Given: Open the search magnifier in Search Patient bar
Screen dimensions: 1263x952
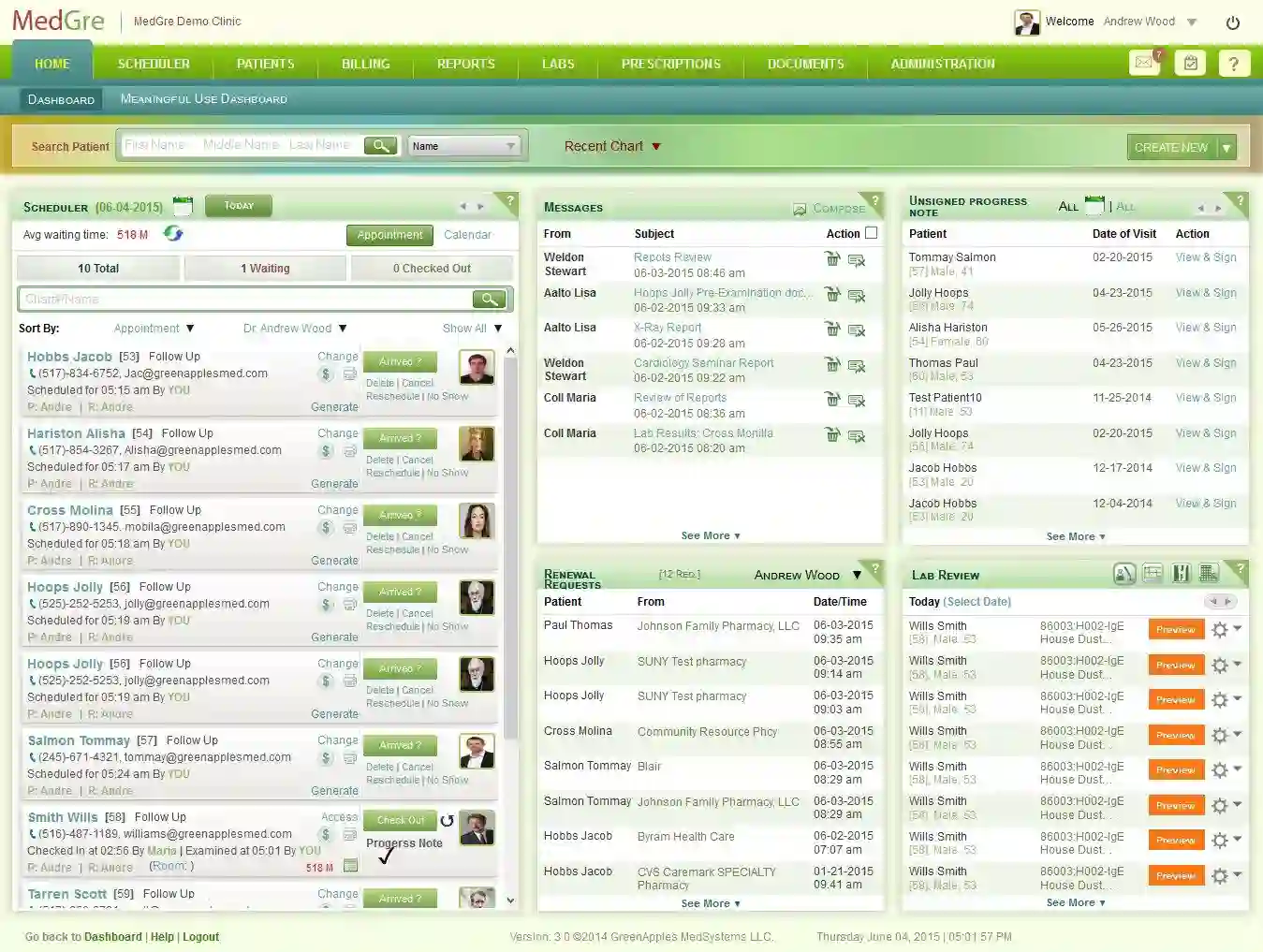Looking at the screenshot, I should [381, 146].
